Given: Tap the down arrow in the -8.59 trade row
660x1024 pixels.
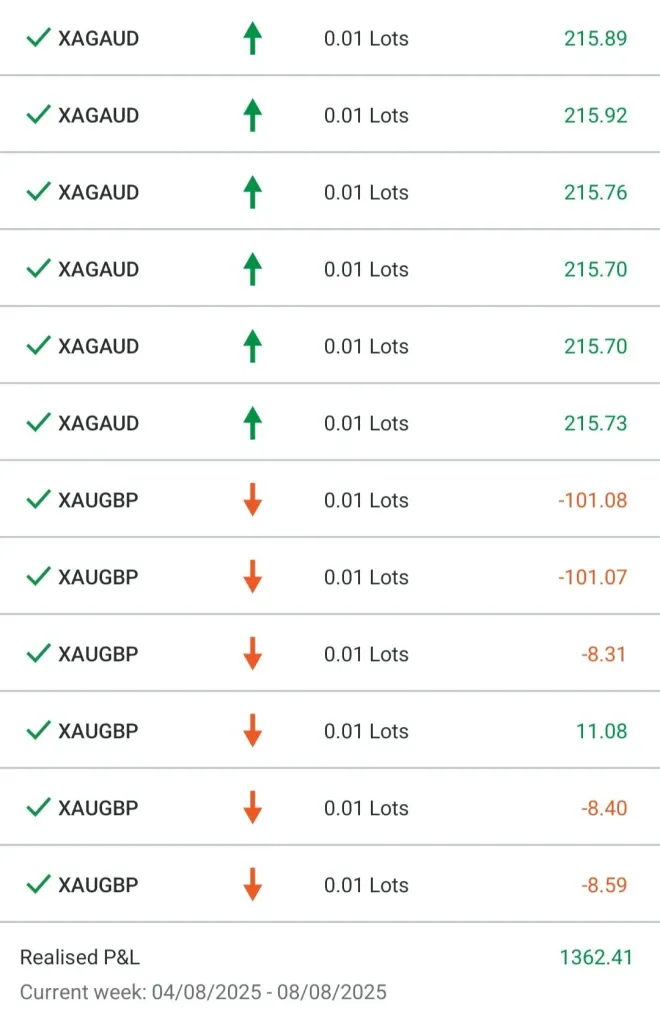Looking at the screenshot, I should [252, 885].
